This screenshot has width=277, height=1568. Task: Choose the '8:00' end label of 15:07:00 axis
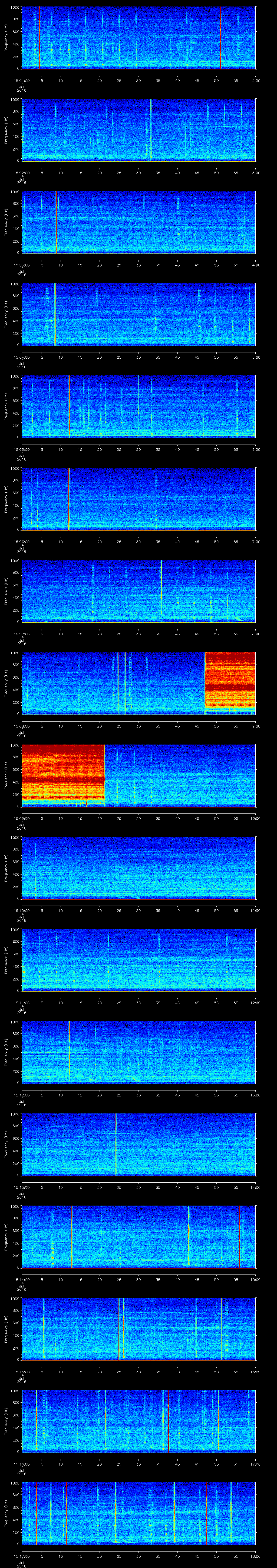click(256, 634)
